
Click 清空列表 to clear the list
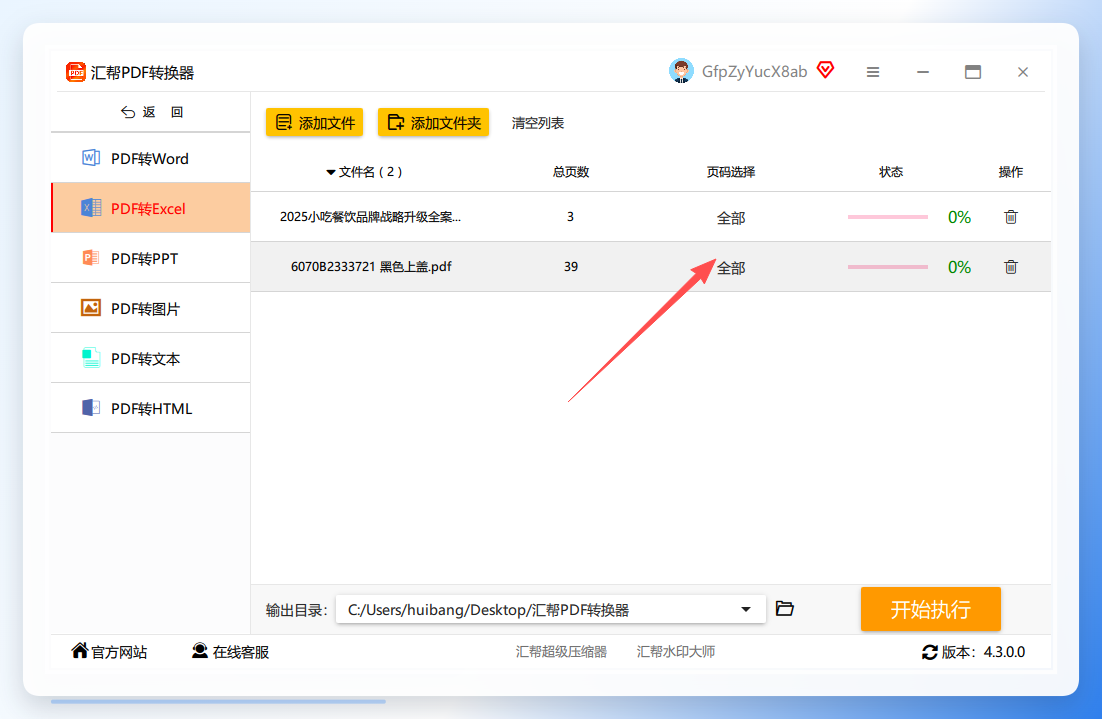coord(538,123)
